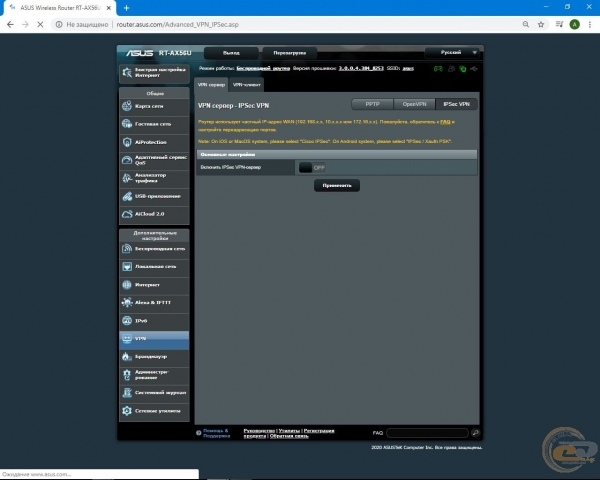This screenshot has width=600, height=480.
Task: Stop loading page with X button
Action: coord(40,24)
